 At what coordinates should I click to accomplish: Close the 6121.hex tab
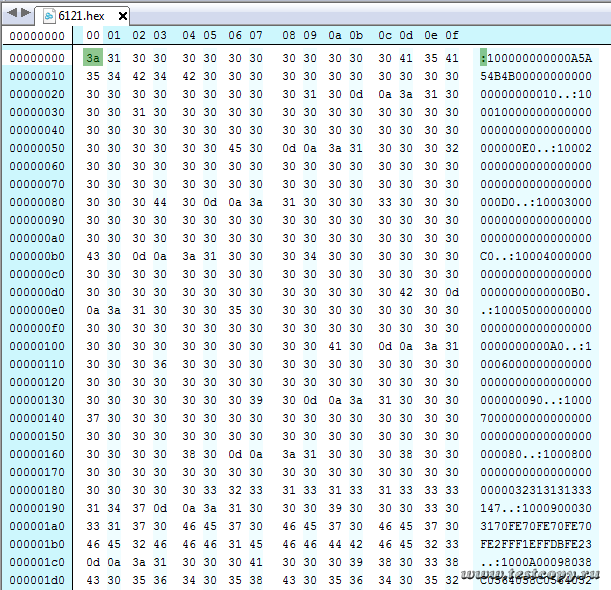(x=122, y=17)
